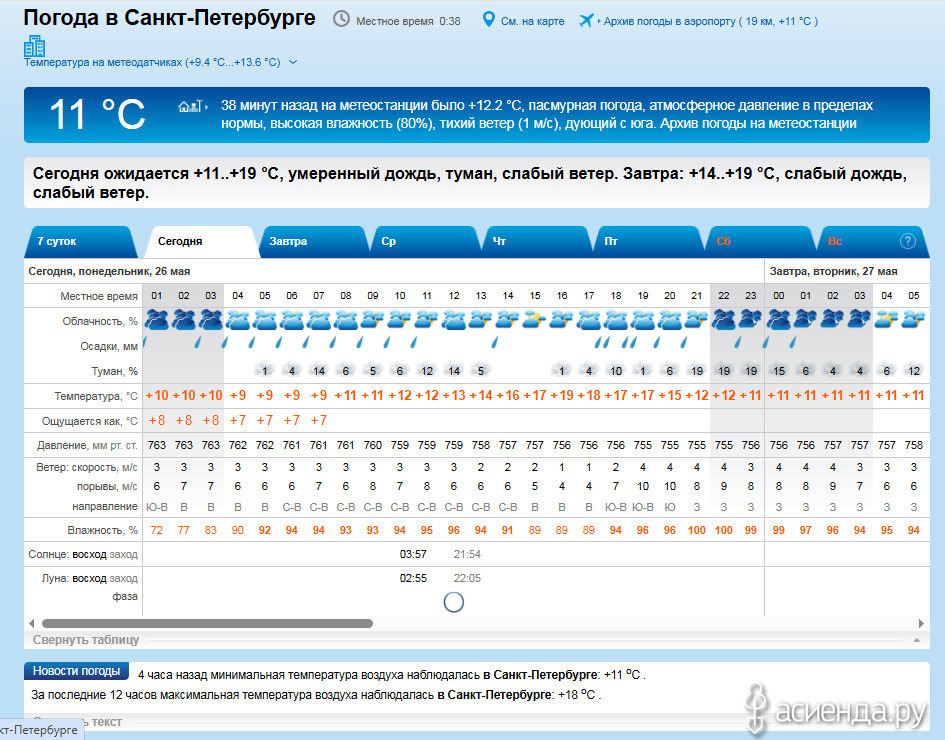Click sunset time 21:54
945x740 pixels.
pos(467,554)
